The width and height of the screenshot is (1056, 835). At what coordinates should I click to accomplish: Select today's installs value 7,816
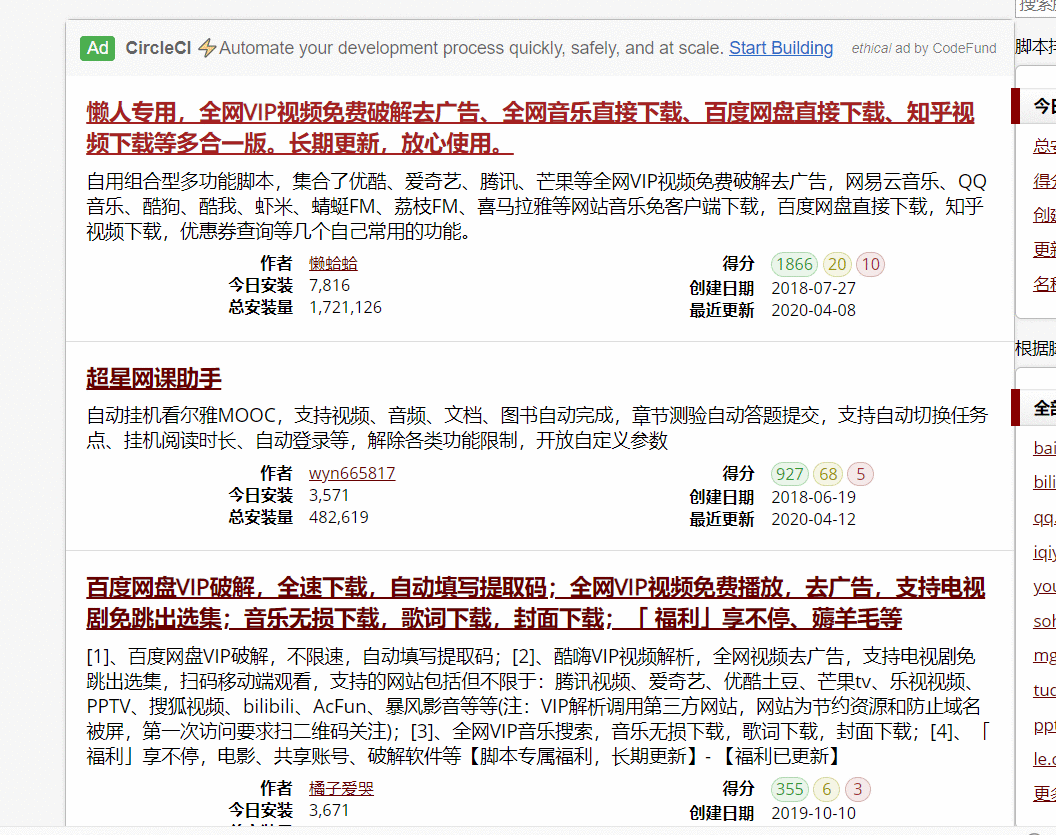329,286
